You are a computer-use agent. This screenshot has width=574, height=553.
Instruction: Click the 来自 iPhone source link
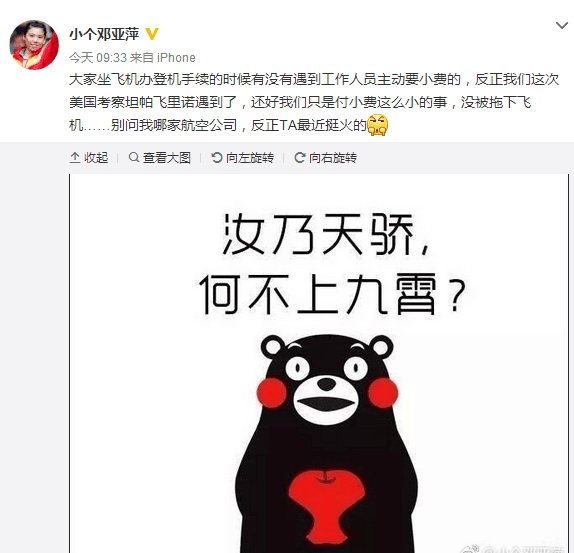click(x=163, y=58)
